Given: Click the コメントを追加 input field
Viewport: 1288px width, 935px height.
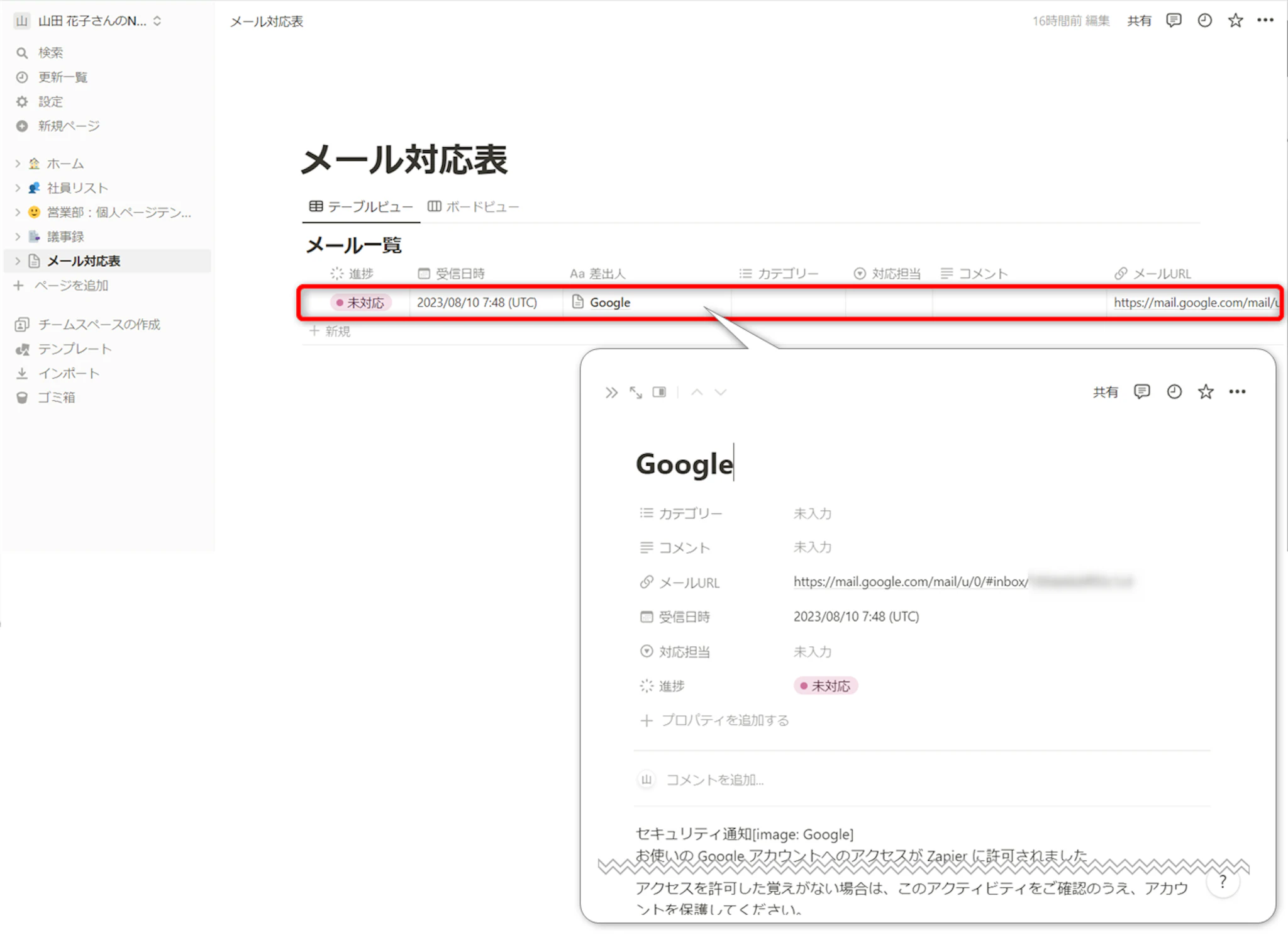Looking at the screenshot, I should (x=714, y=780).
